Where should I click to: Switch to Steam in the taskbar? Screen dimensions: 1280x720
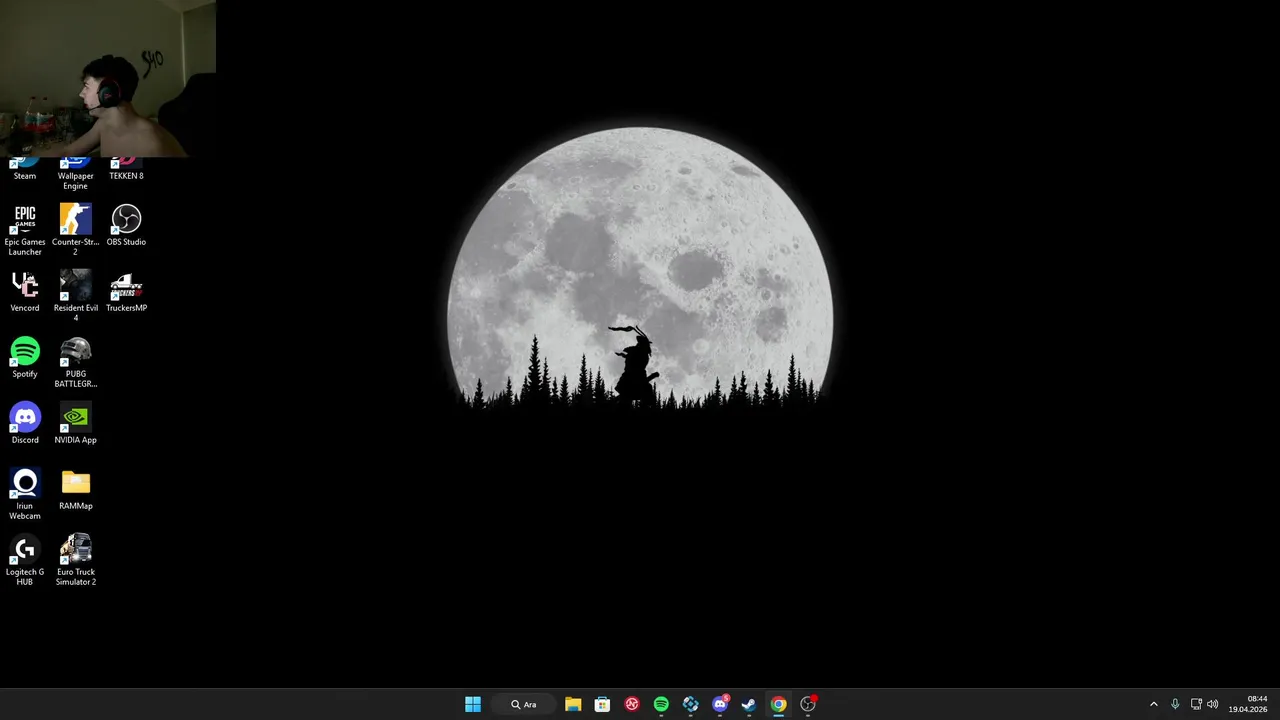(749, 704)
